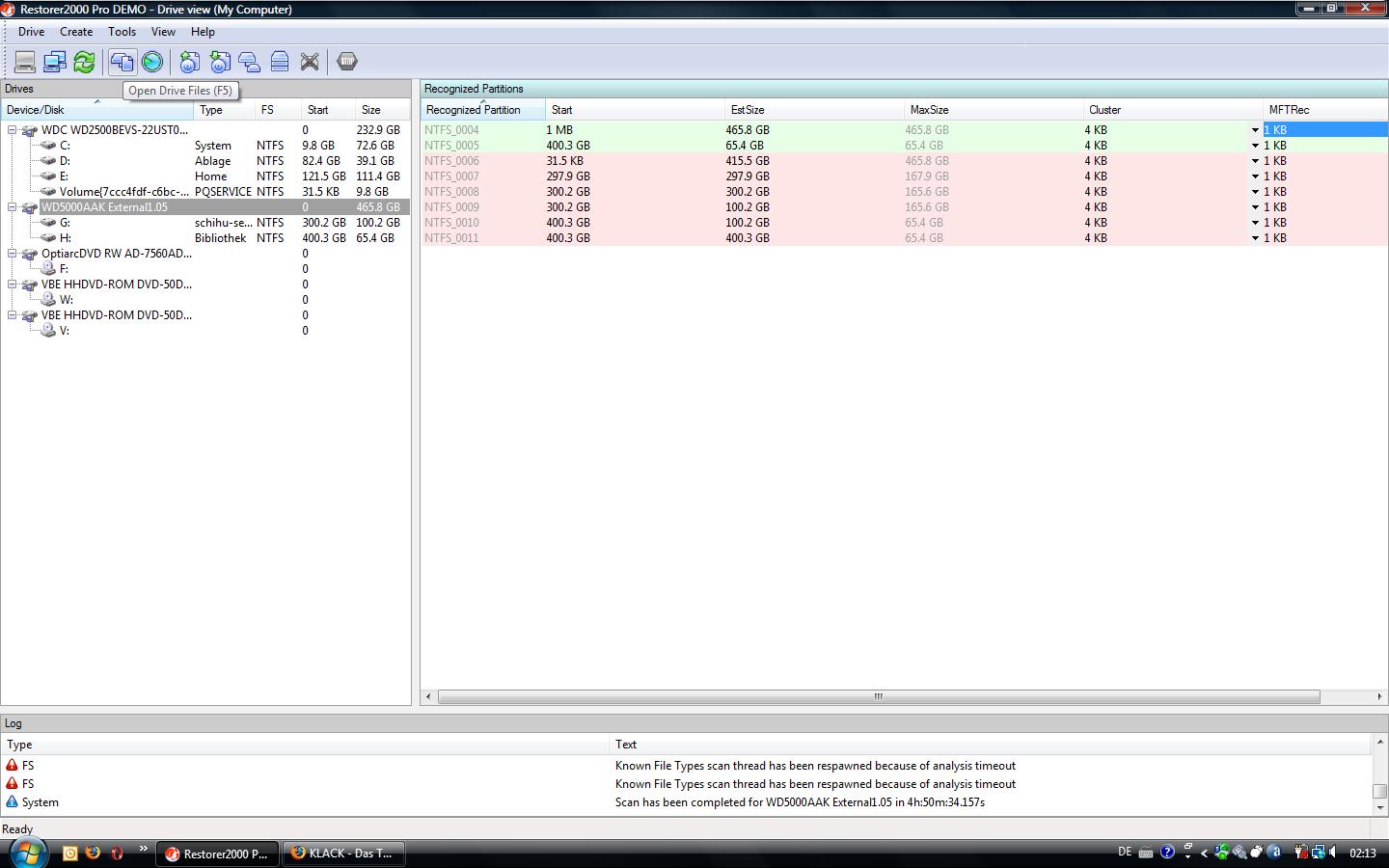Collapse the first VBE HHDVD-ROM node
The height and width of the screenshot is (868, 1389).
13,284
